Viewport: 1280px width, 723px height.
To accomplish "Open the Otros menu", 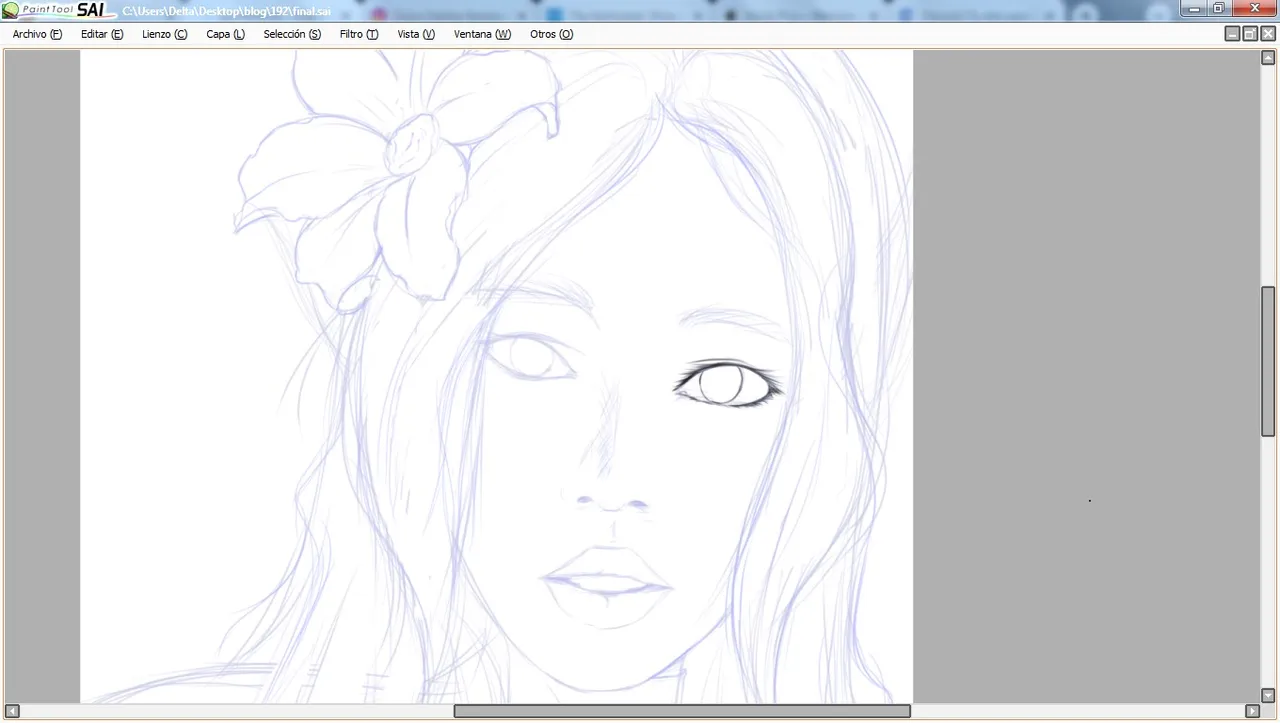I will click(551, 34).
